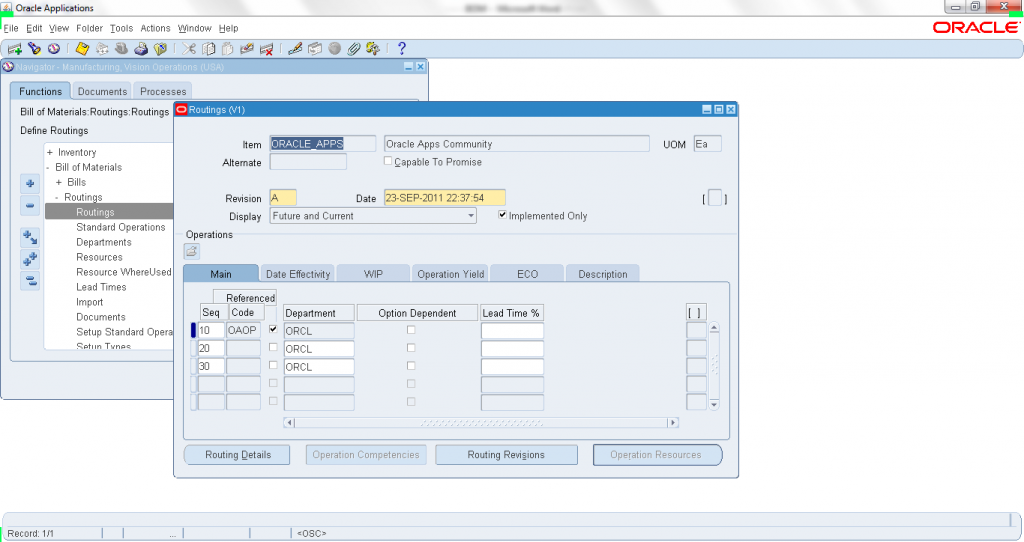Click the Routing Details button

pos(237,455)
